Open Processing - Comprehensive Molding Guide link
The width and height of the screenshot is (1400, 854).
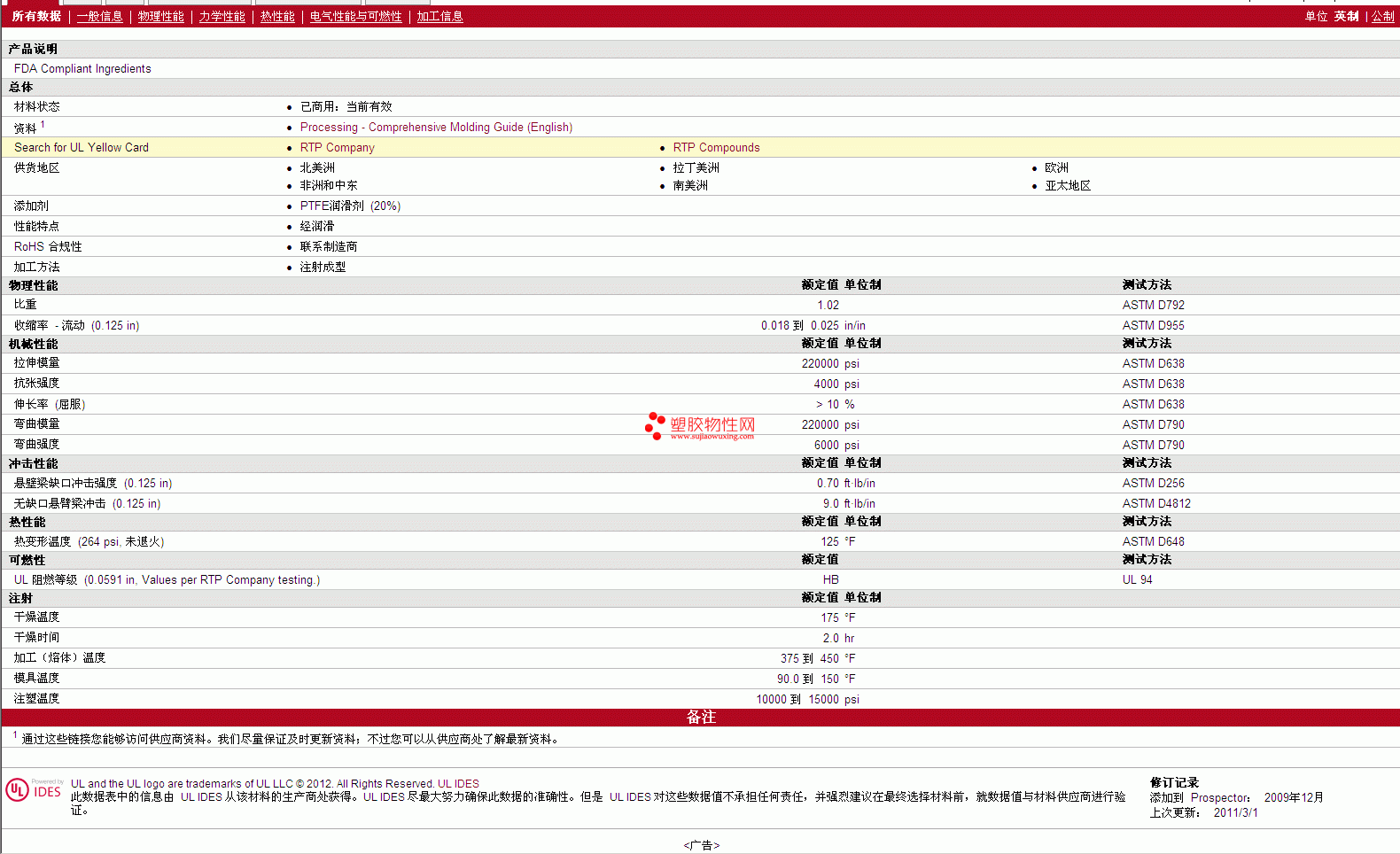(436, 128)
